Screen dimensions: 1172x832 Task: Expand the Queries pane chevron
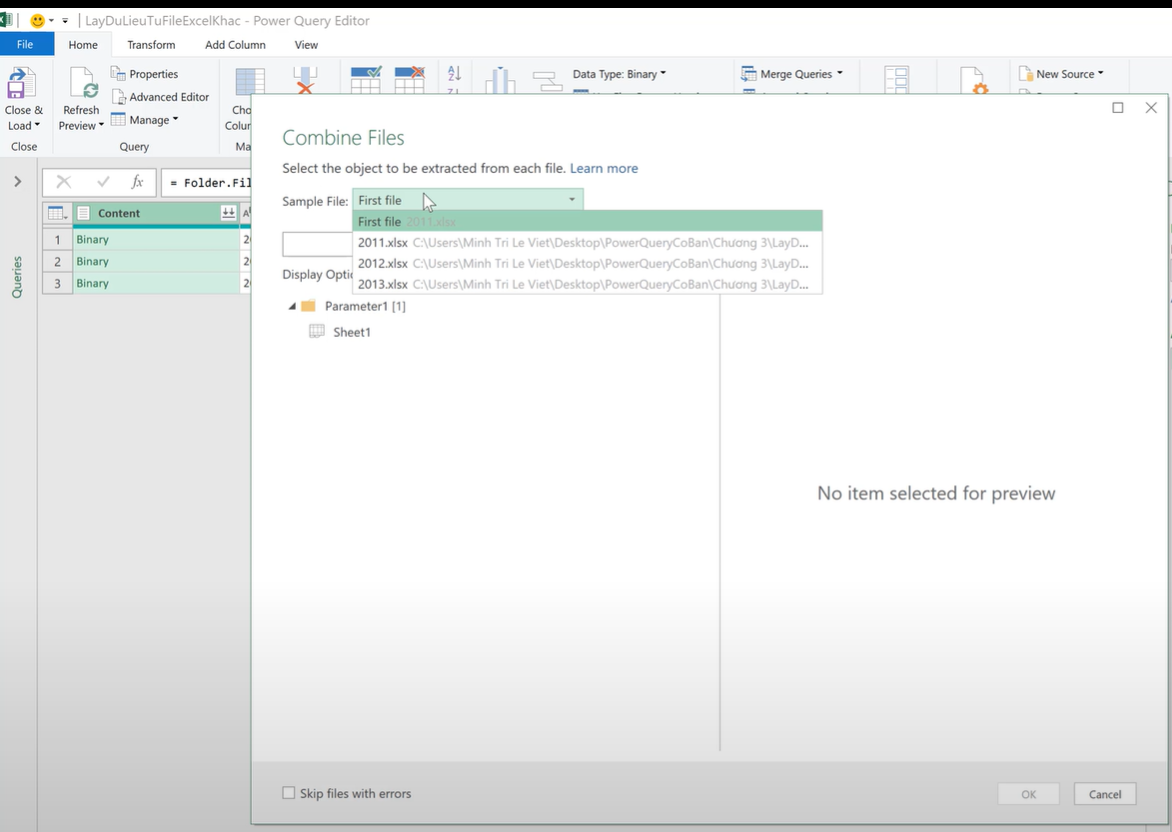(17, 181)
